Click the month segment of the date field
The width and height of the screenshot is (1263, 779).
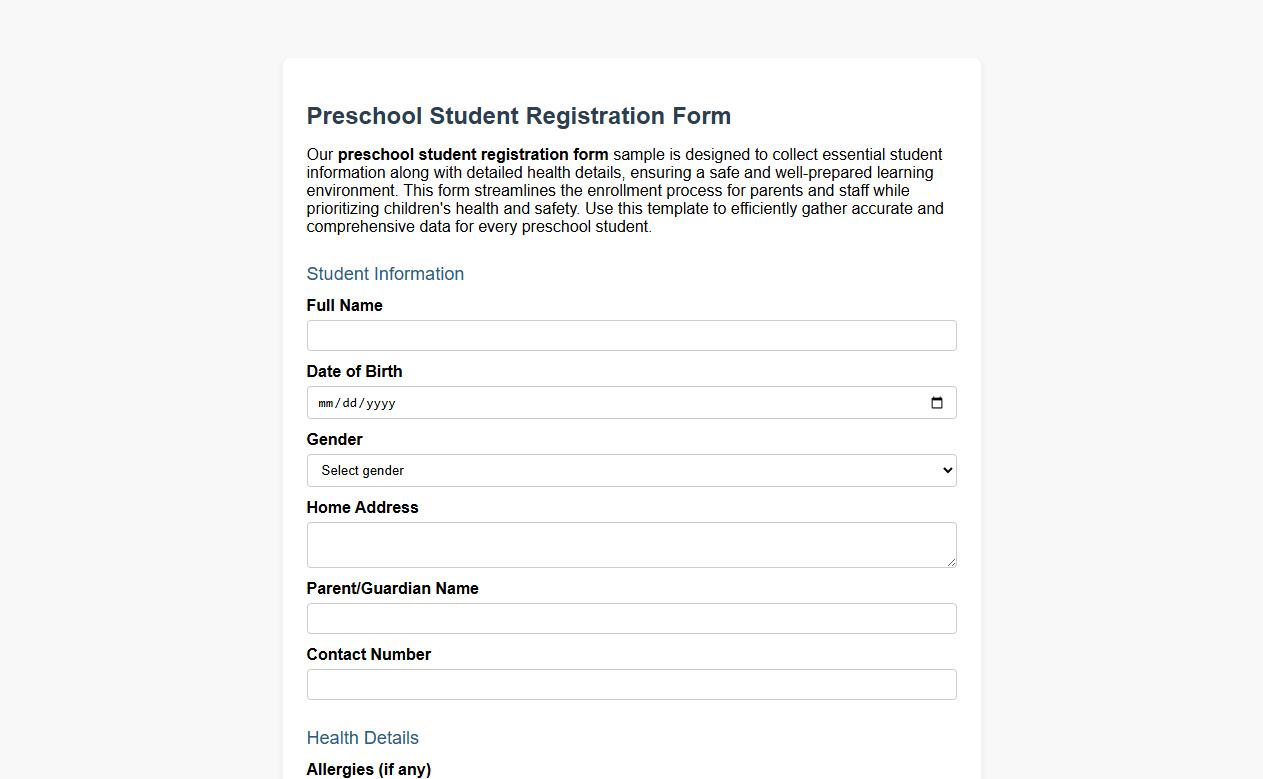point(325,403)
